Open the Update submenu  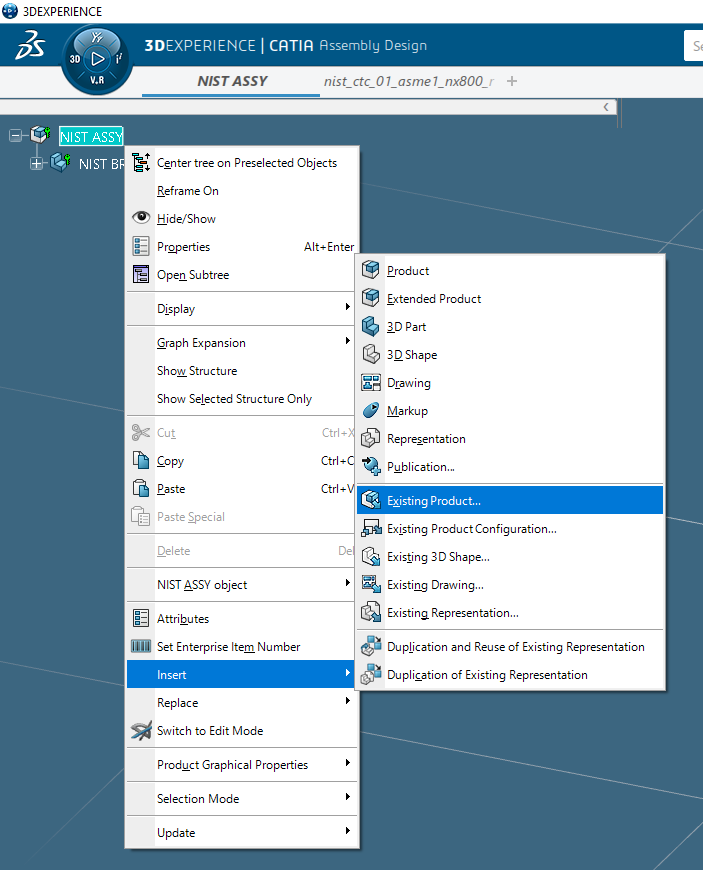click(x=242, y=832)
